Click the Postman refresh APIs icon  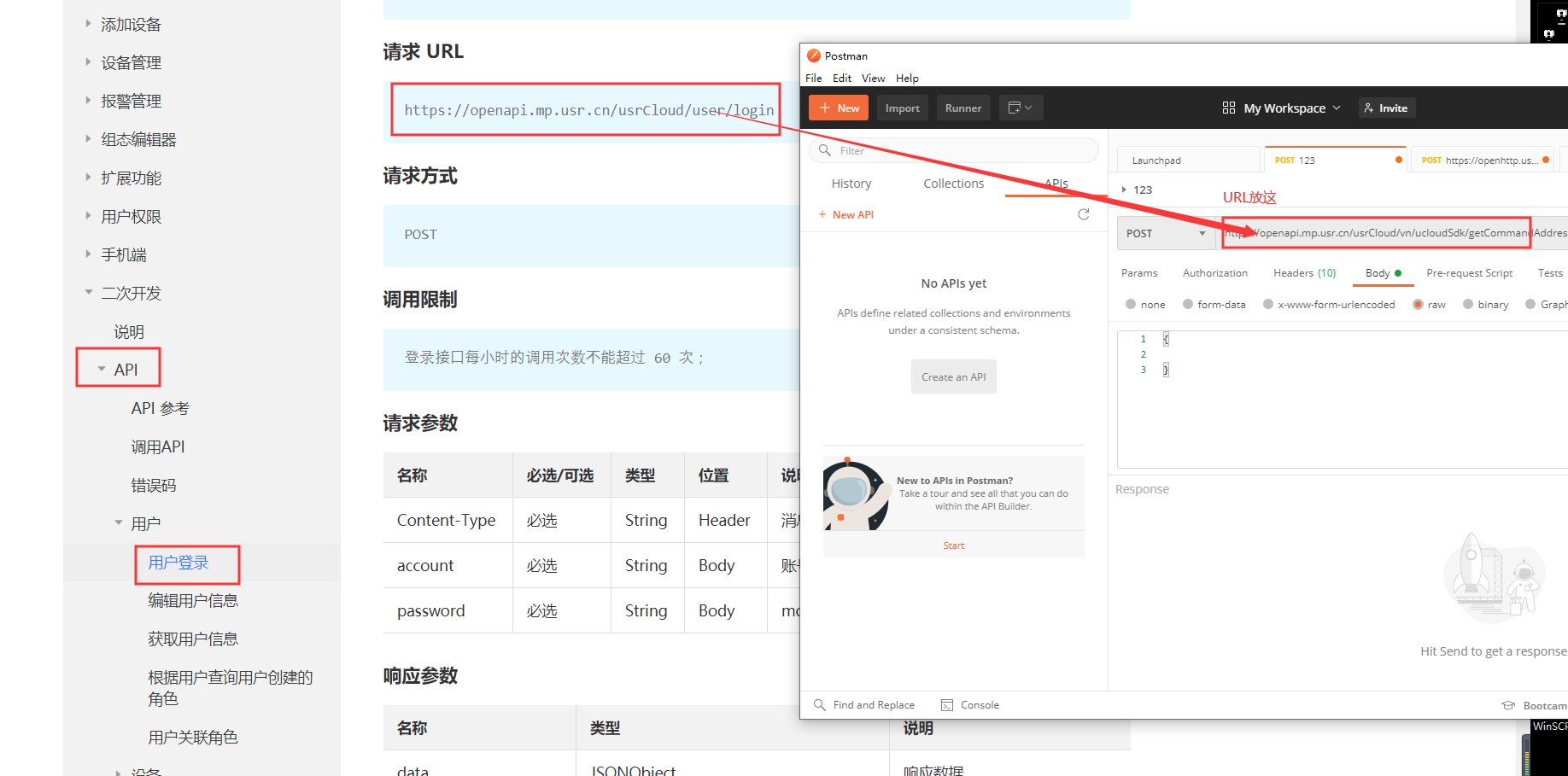(1083, 214)
